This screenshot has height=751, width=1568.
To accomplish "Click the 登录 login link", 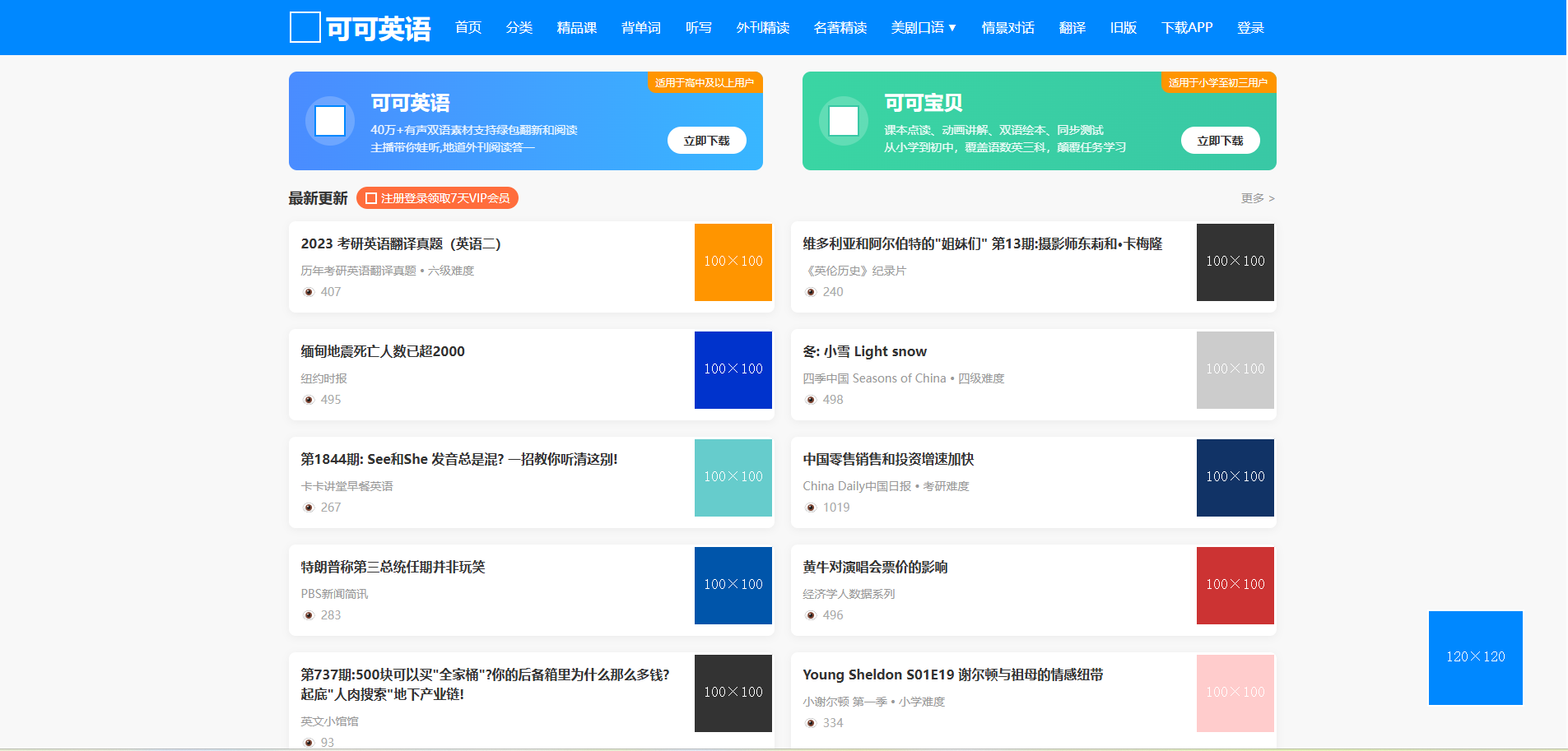I will [1249, 28].
